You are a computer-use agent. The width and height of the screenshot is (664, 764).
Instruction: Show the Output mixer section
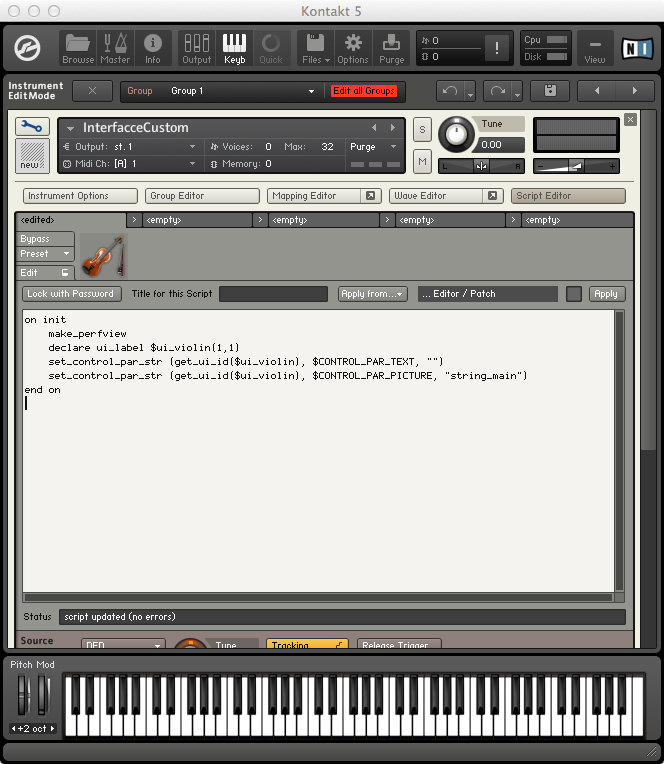coord(196,47)
